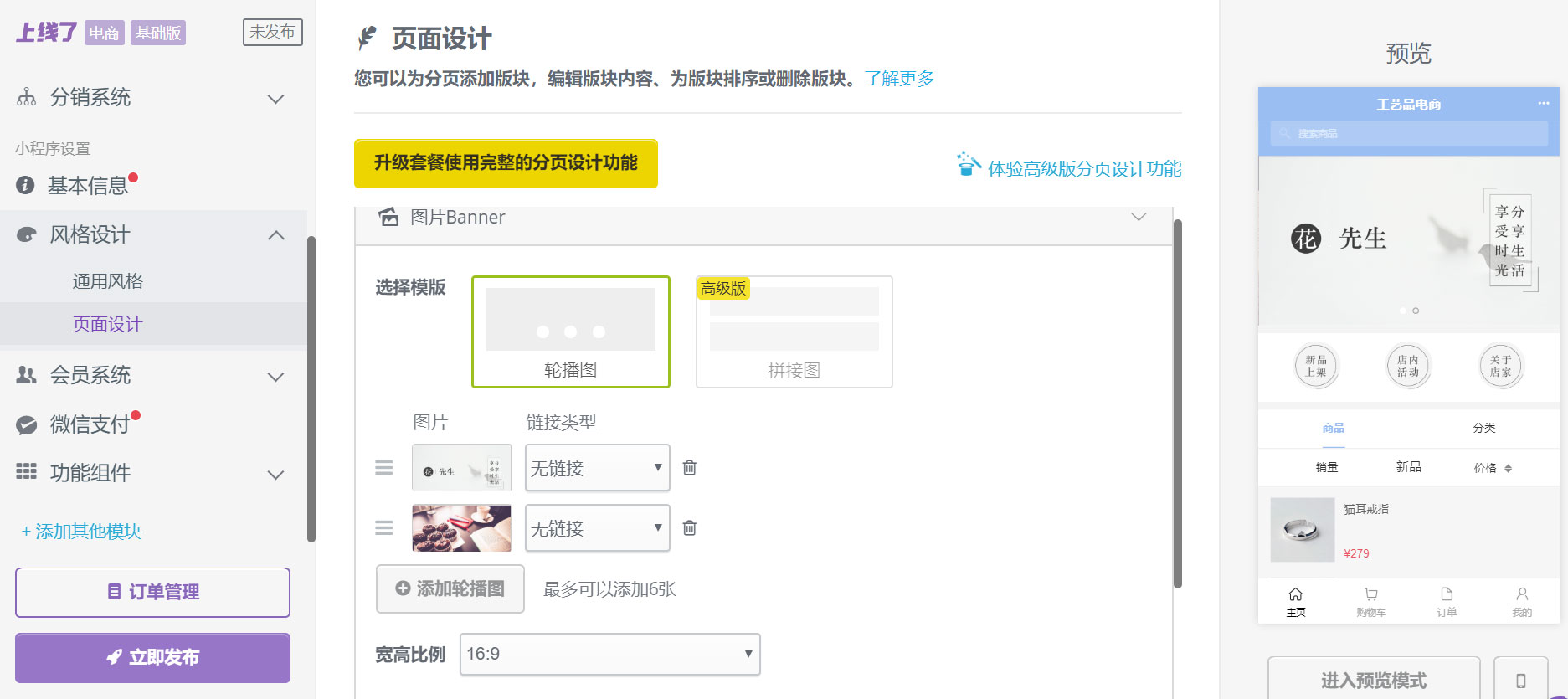Click the second banner cookies thumbnail

click(461, 527)
